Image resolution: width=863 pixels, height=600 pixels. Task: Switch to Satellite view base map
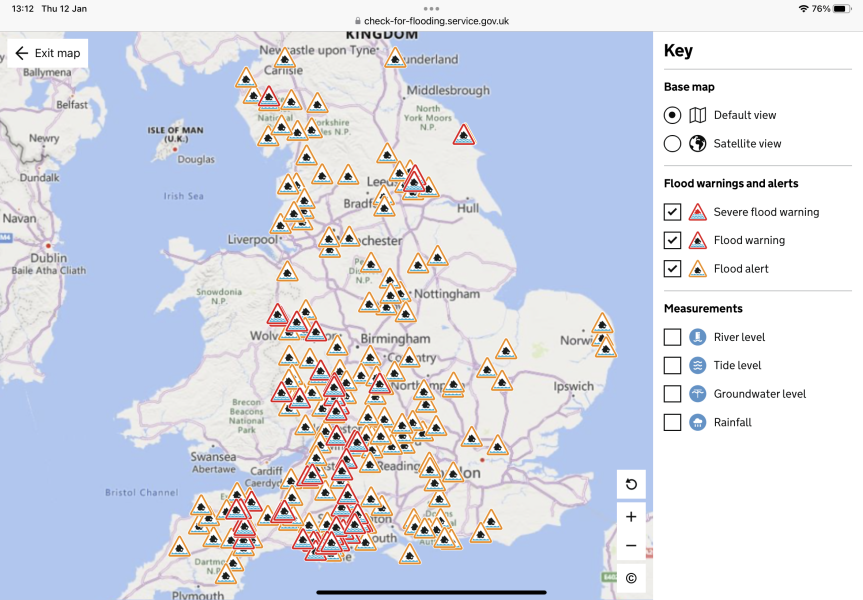click(x=672, y=144)
